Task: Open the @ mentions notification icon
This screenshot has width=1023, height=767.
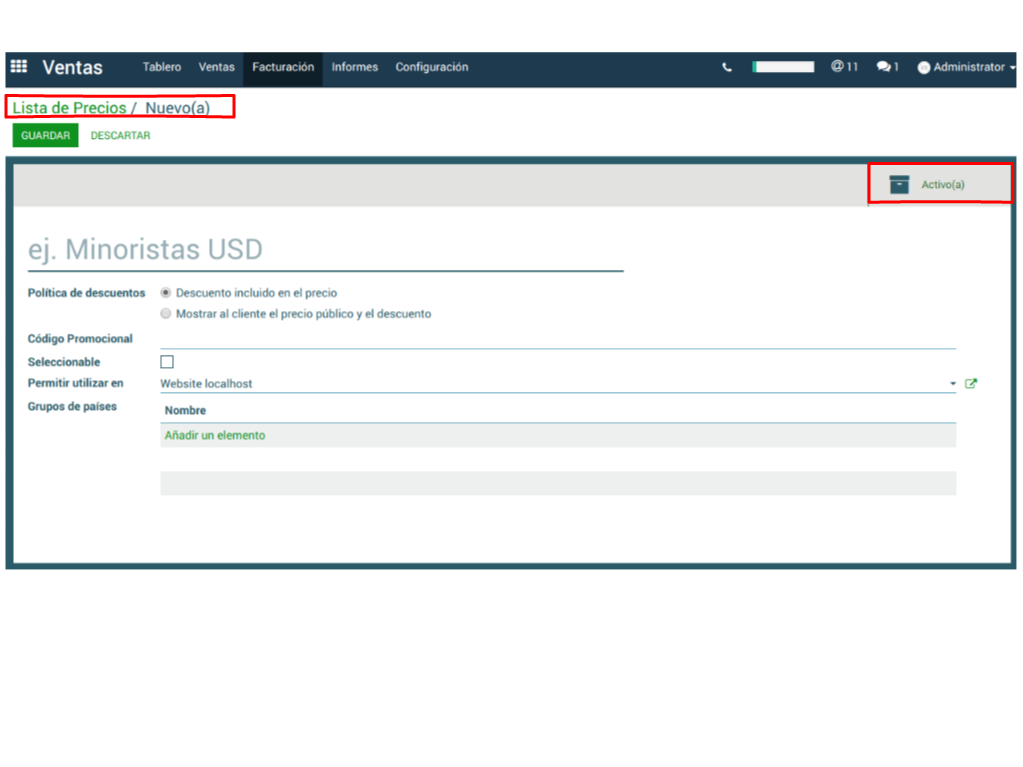Action: point(837,67)
